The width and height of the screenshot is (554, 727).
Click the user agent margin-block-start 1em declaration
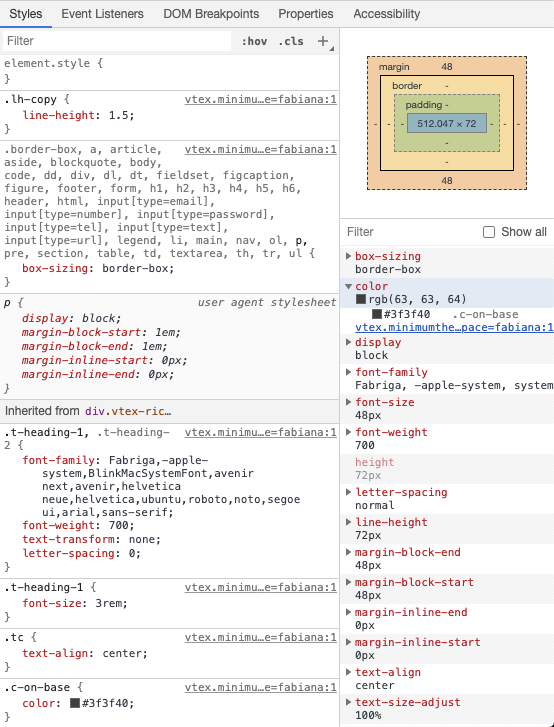(101, 332)
